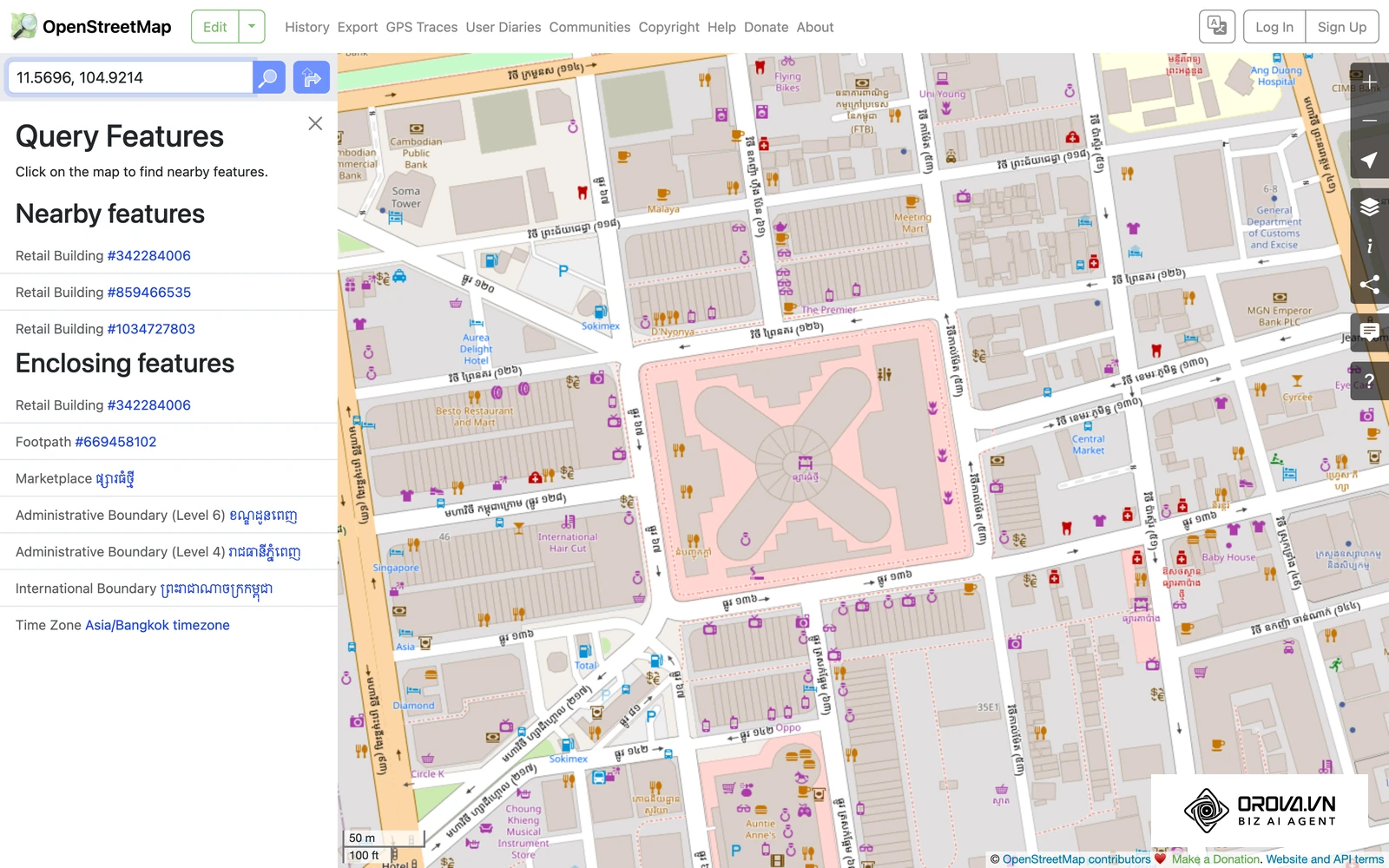
Task: Zoom out on the map
Action: [1370, 121]
